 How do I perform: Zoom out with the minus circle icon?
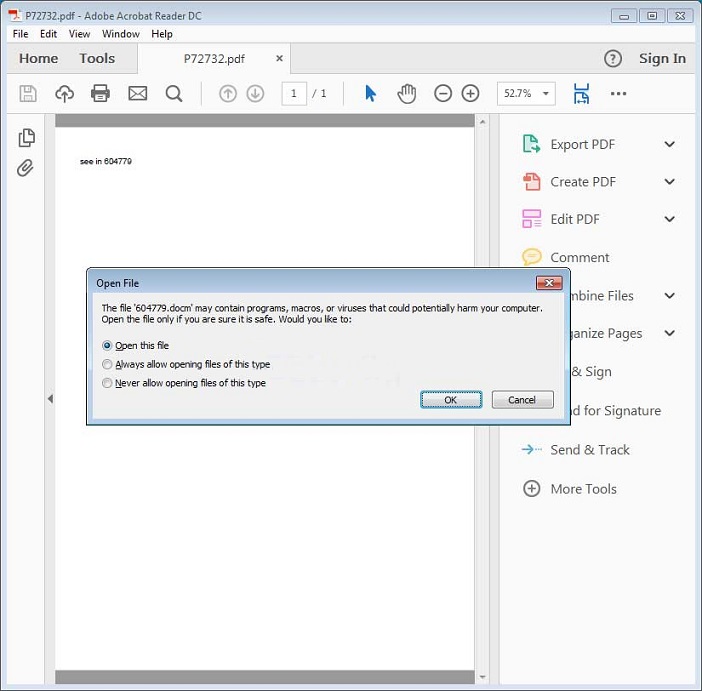[443, 94]
